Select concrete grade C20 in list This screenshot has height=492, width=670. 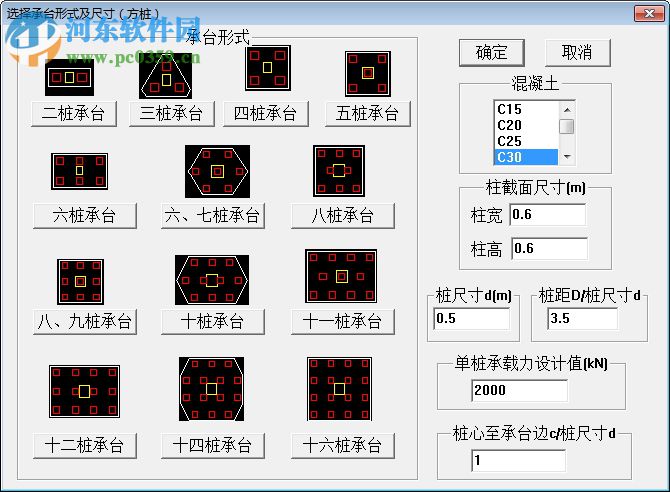point(526,125)
